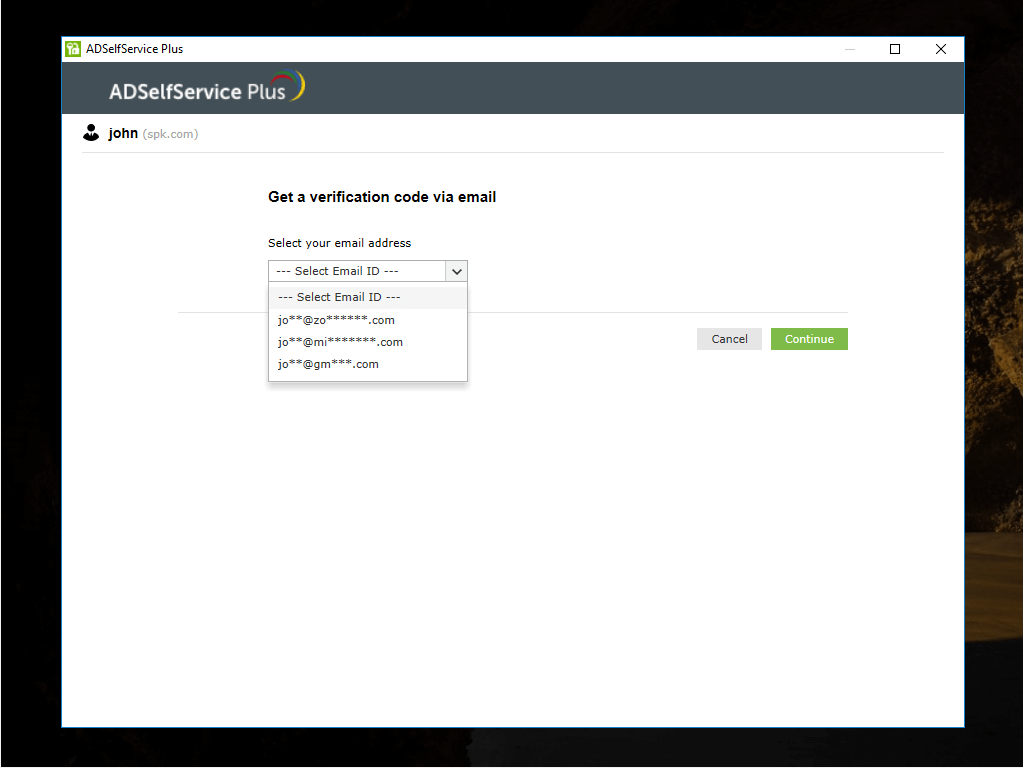Click the ADSelfService Plus header logo

(x=207, y=87)
